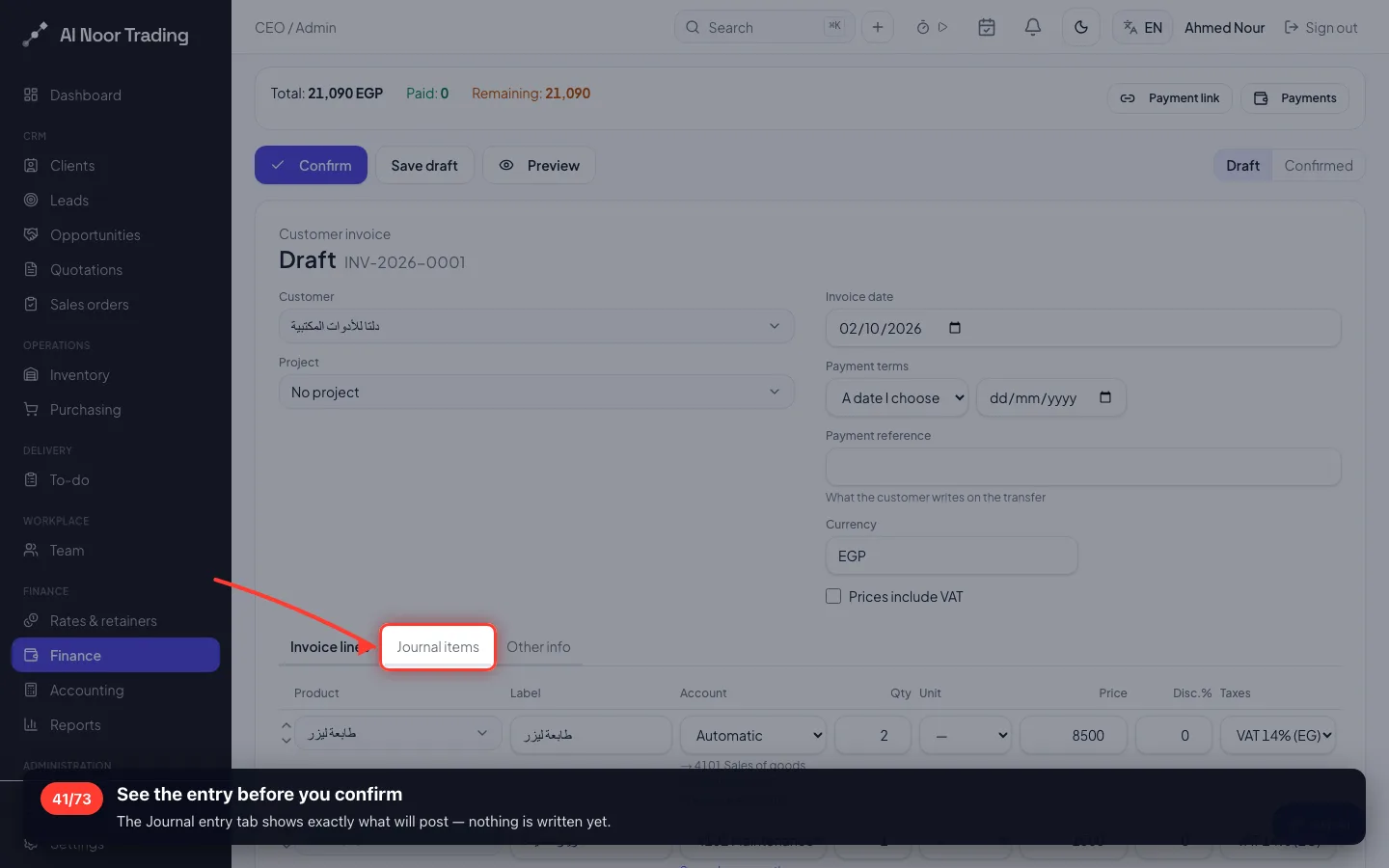
Task: Click Save draft
Action: (x=424, y=165)
